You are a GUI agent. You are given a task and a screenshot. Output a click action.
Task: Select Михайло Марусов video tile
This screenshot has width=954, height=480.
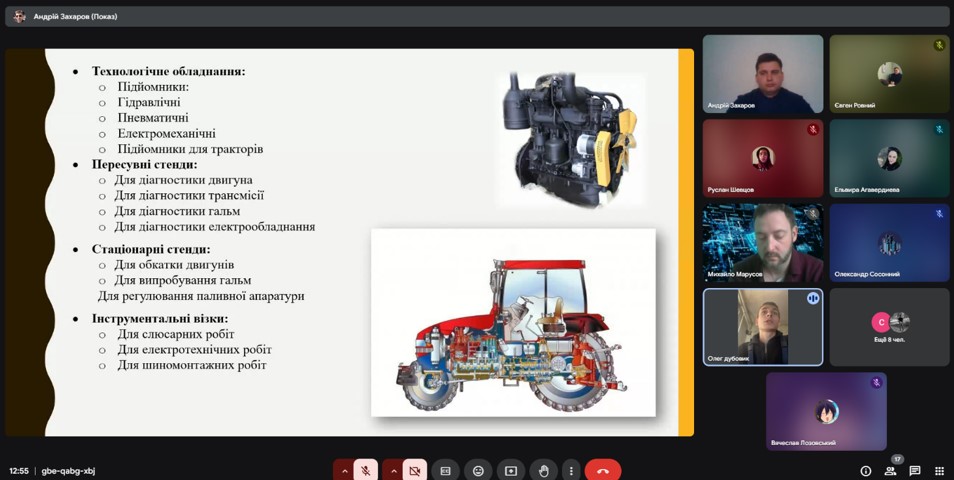pos(763,243)
